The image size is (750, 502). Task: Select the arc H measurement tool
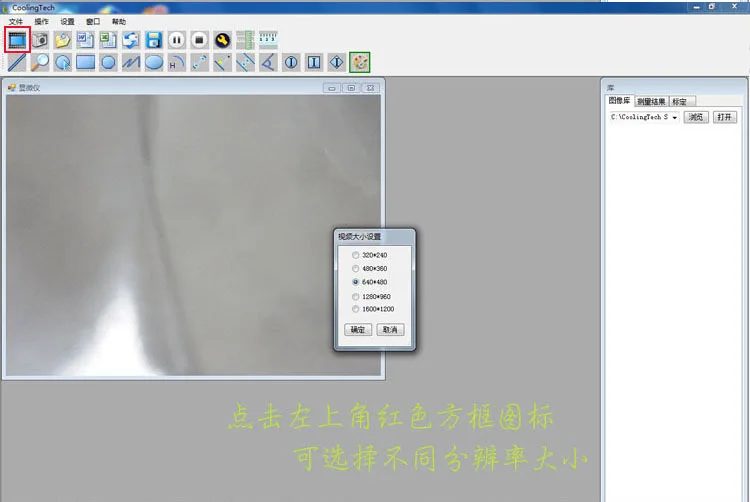[176, 62]
